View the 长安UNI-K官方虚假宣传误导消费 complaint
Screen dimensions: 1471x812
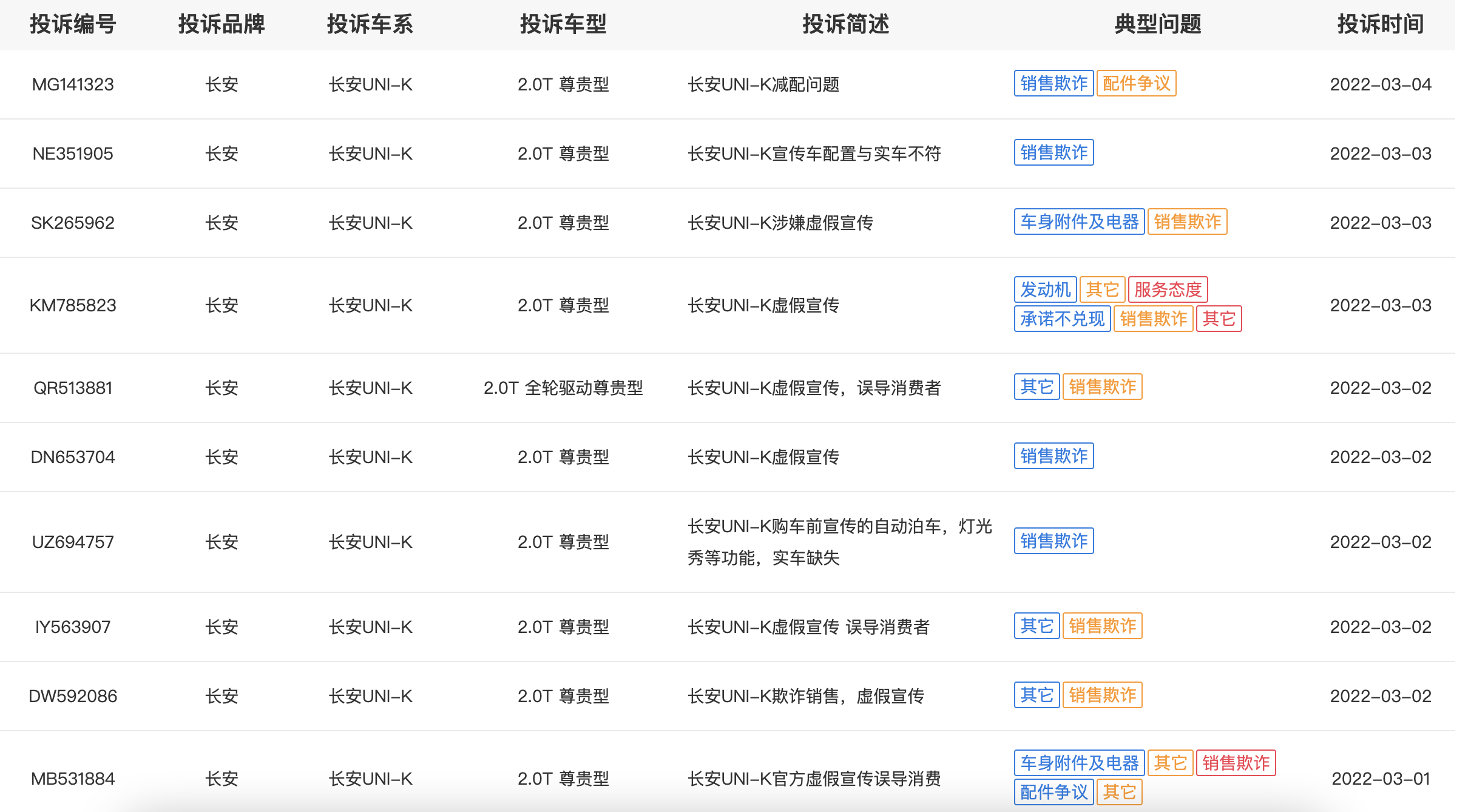[814, 779]
